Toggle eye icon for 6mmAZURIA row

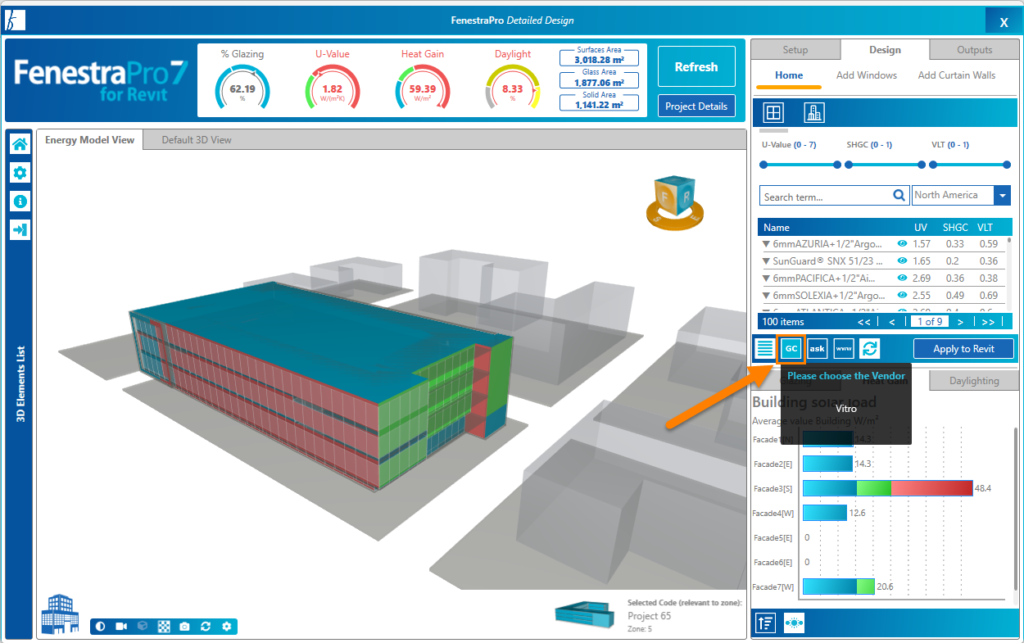point(902,243)
